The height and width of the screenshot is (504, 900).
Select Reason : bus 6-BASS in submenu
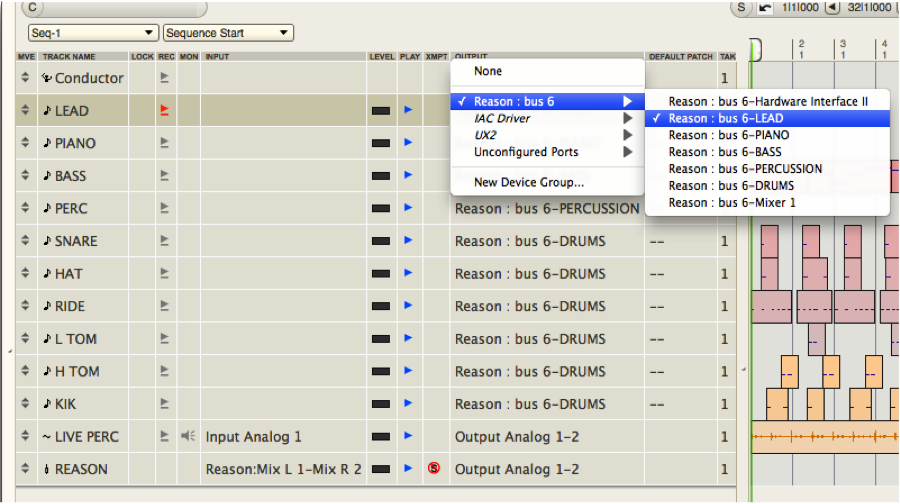(x=767, y=152)
